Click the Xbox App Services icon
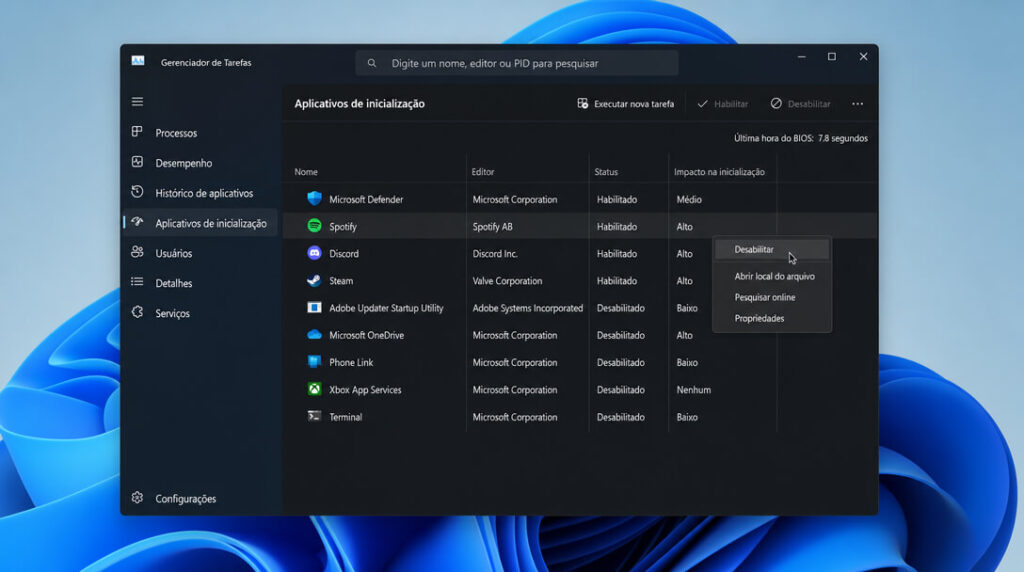 [314, 389]
